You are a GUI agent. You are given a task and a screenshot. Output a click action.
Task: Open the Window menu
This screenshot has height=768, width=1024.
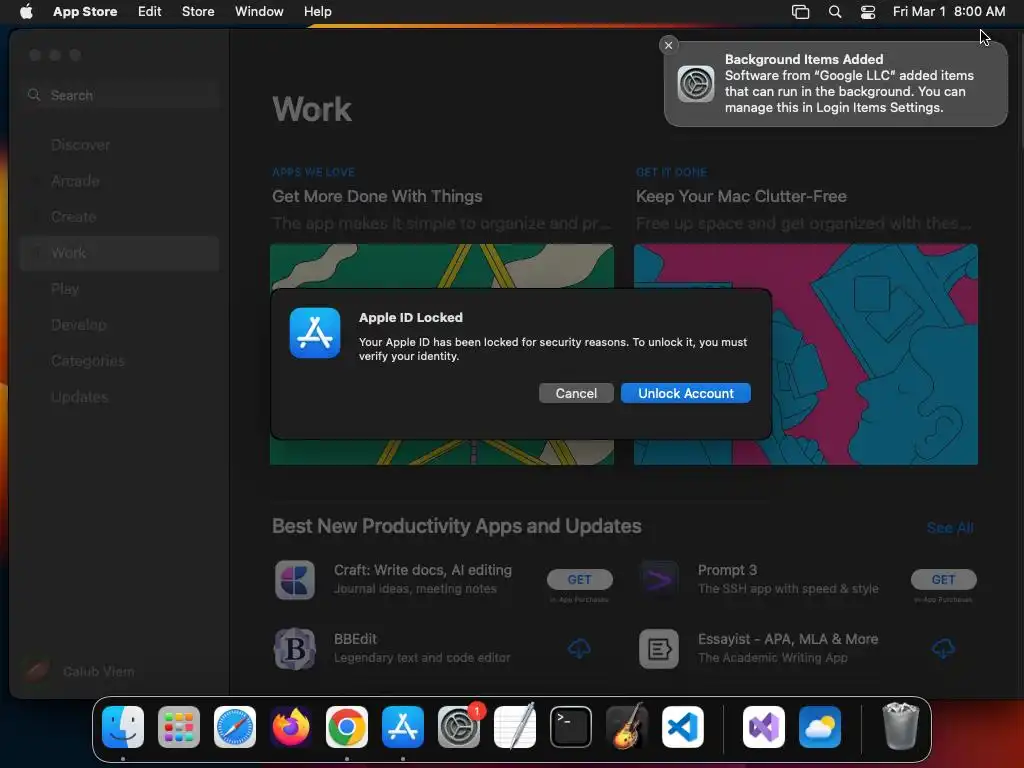(259, 12)
